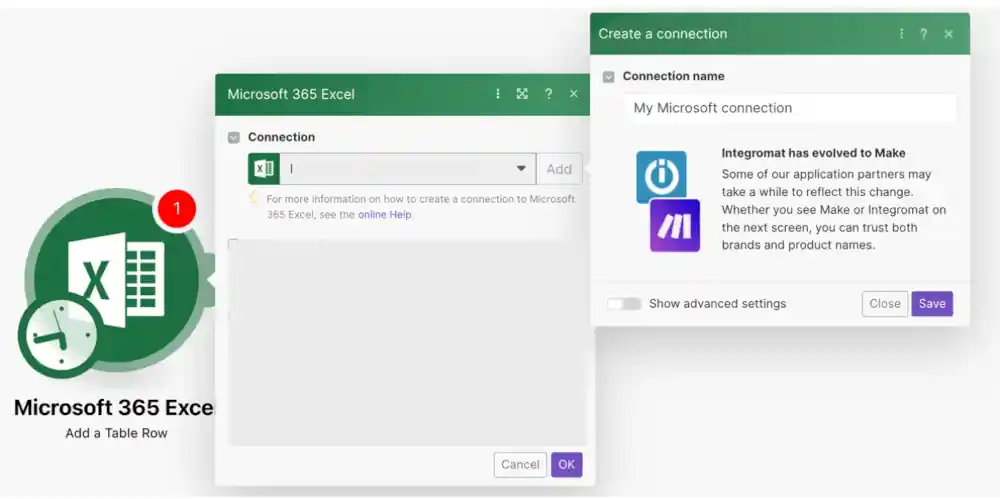Screen dimensions: 1000x499
Task: Open the online Help link
Action: [x=385, y=214]
